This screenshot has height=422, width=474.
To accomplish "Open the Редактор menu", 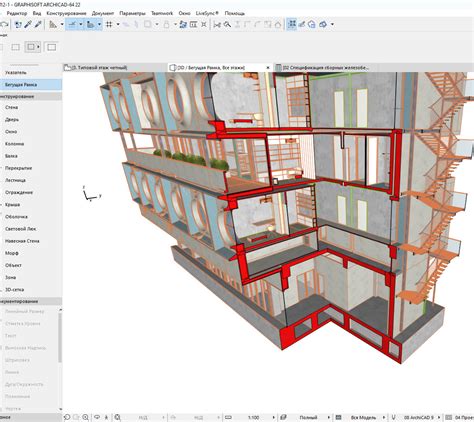I will click(17, 13).
